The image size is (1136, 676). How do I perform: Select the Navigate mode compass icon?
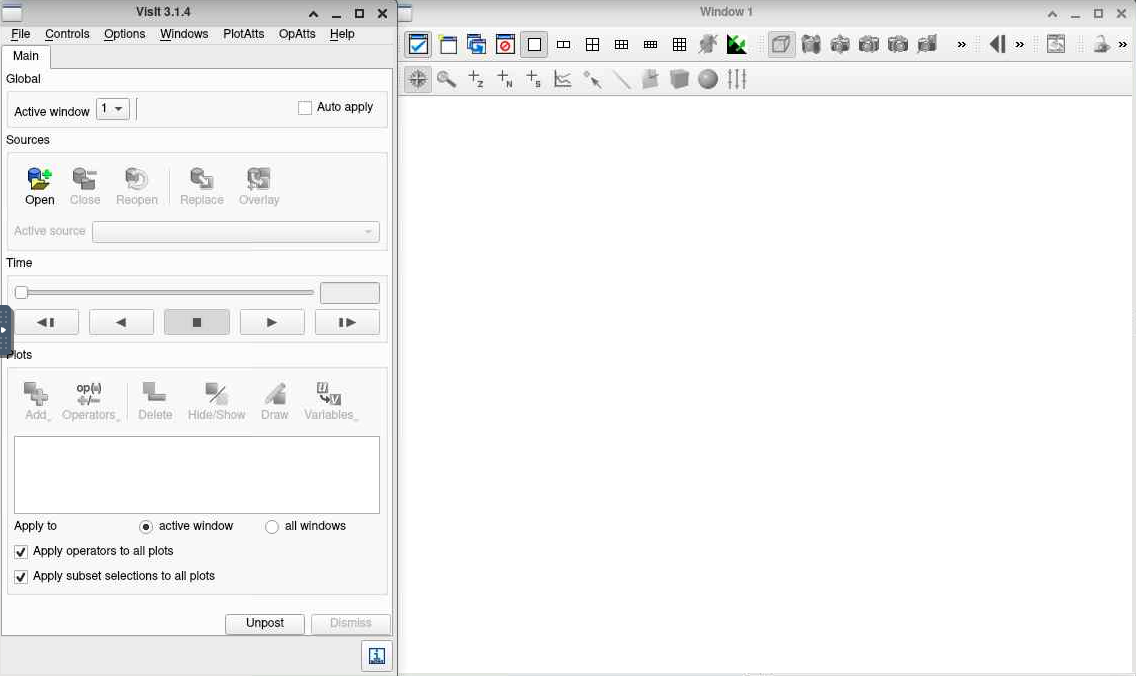(x=418, y=79)
